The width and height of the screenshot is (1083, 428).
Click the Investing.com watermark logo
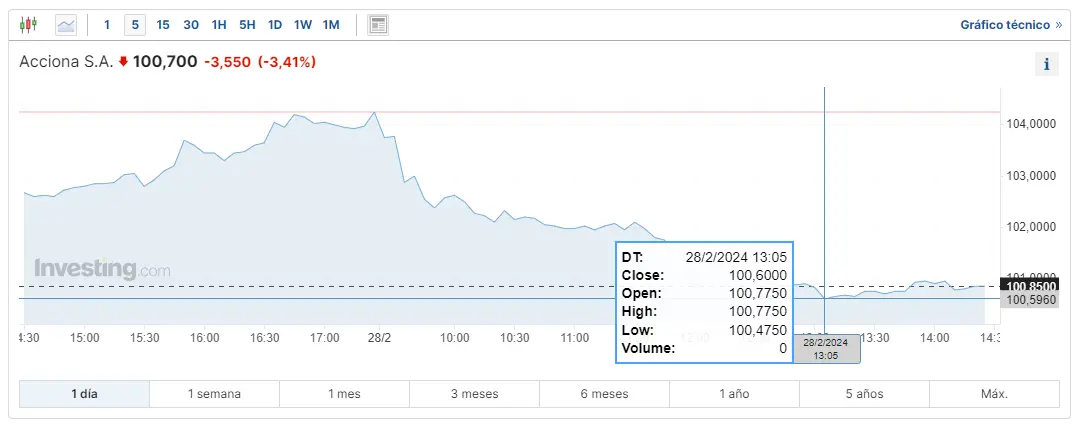click(x=102, y=269)
